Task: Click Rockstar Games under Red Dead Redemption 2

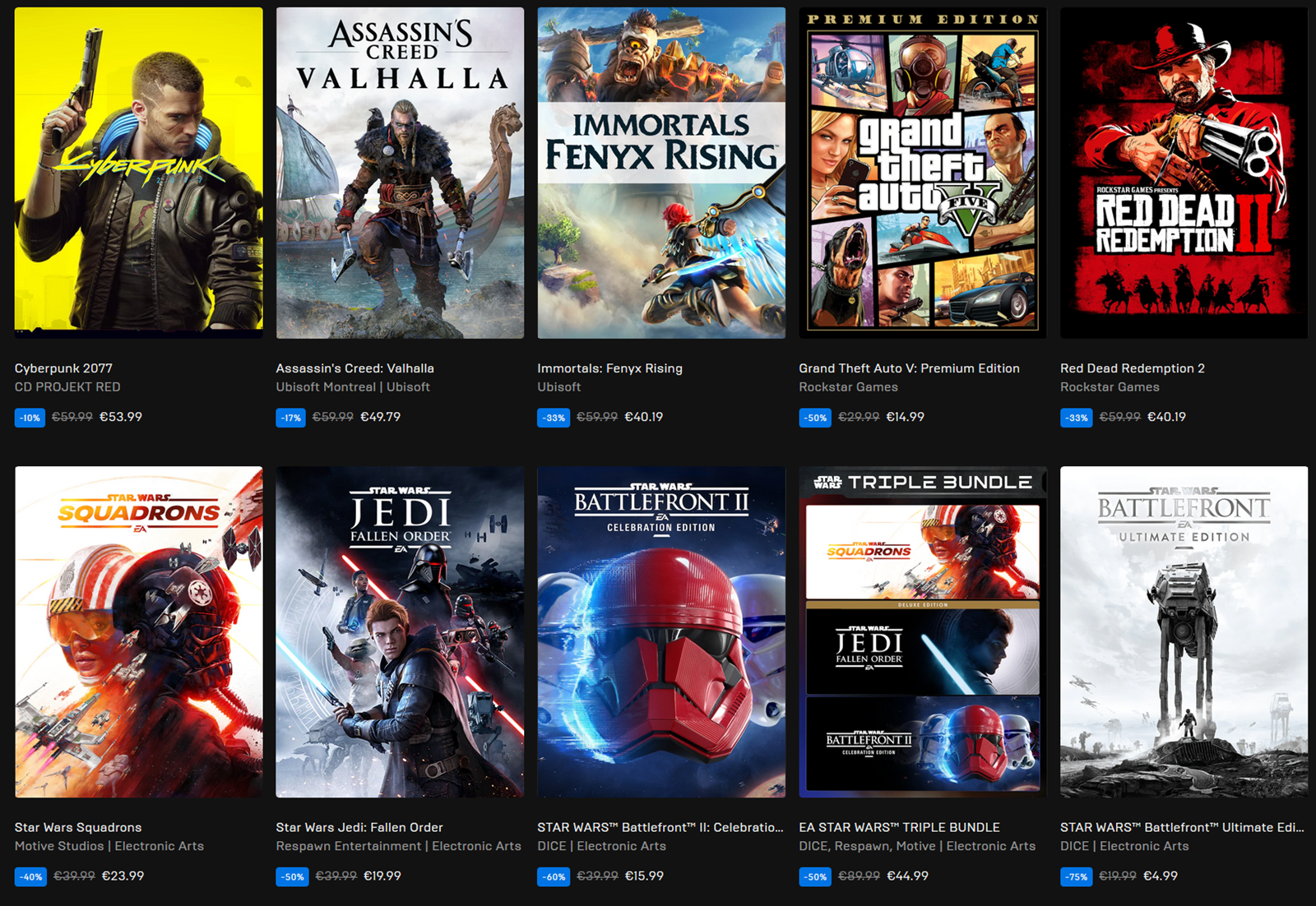Action: point(1110,386)
